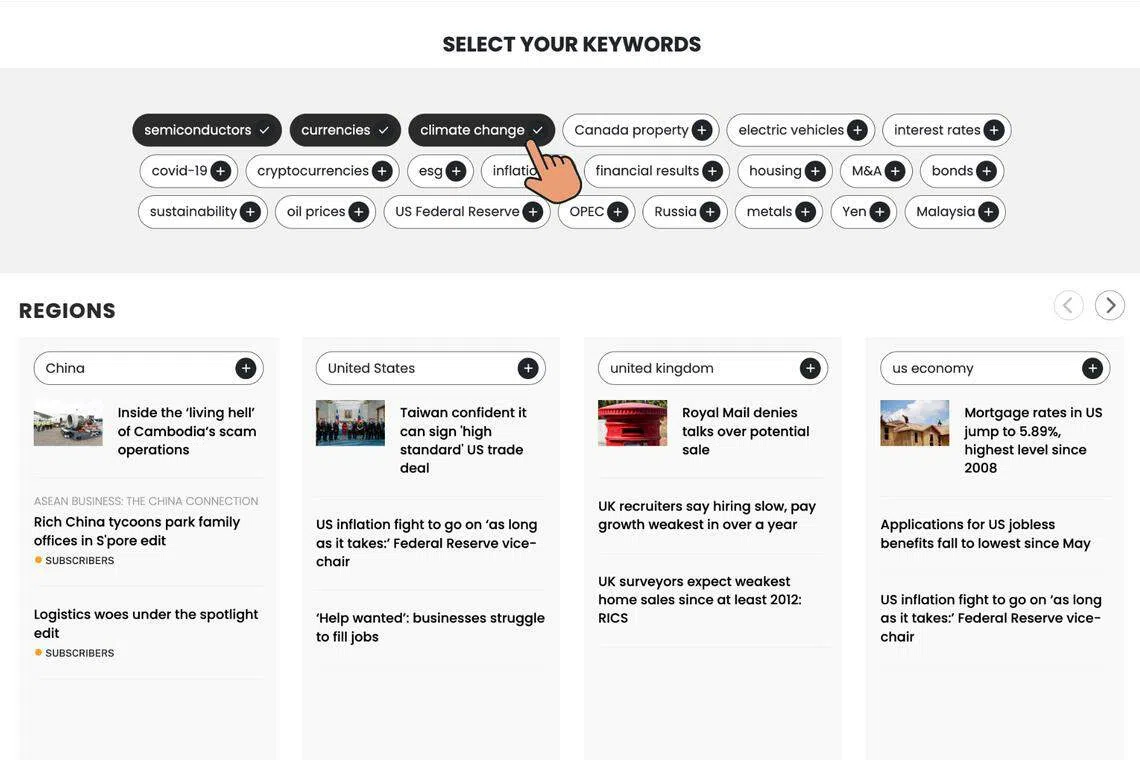Click plus icon beside China region
Viewport: 1140px width, 760px height.
(x=246, y=368)
